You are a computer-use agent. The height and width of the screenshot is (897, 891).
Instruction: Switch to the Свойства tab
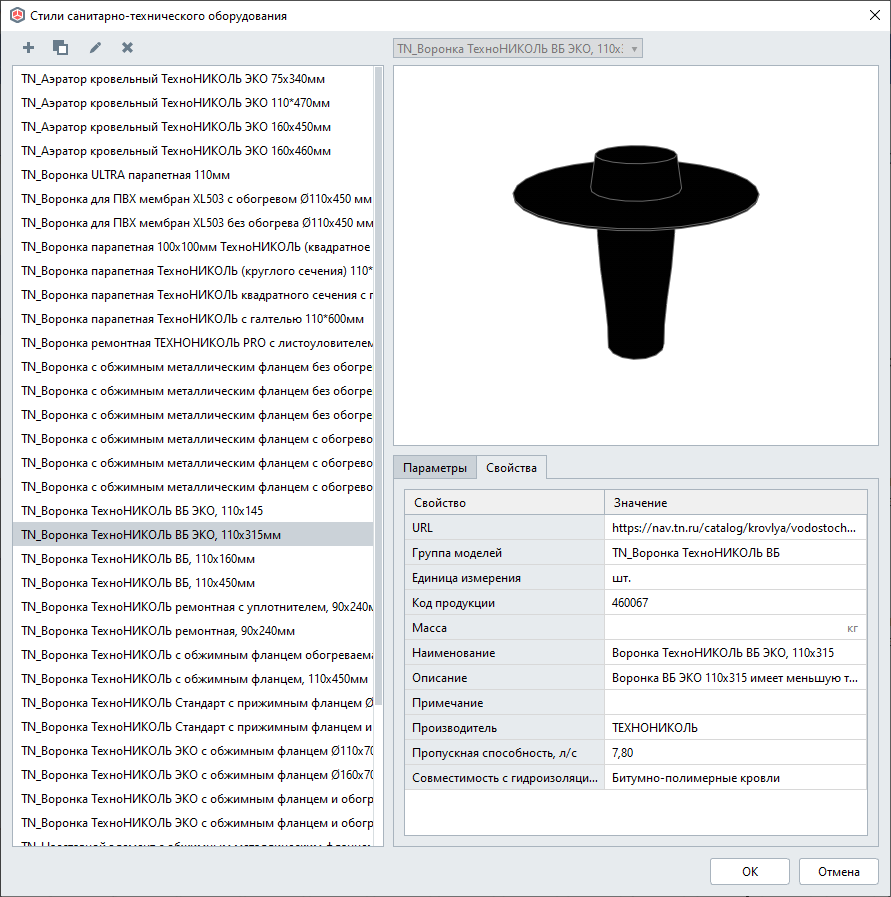click(511, 468)
